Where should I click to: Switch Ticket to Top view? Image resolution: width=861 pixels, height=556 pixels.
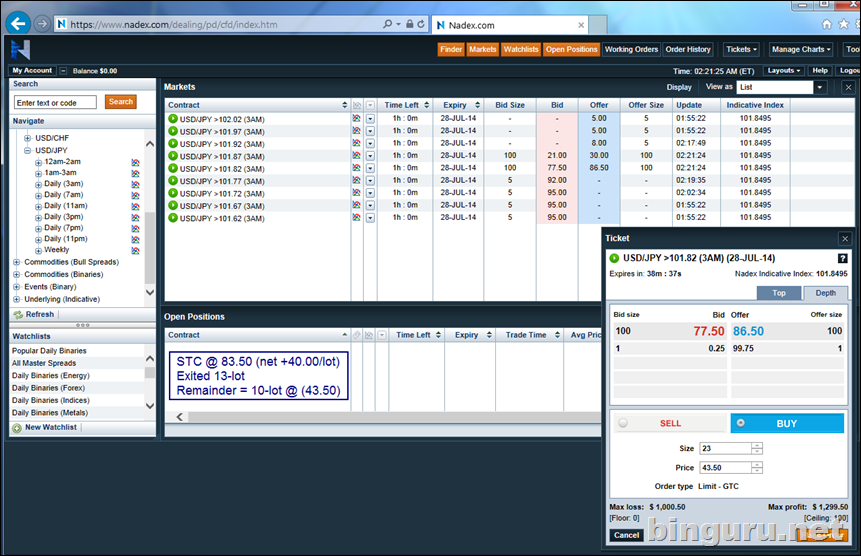point(779,293)
